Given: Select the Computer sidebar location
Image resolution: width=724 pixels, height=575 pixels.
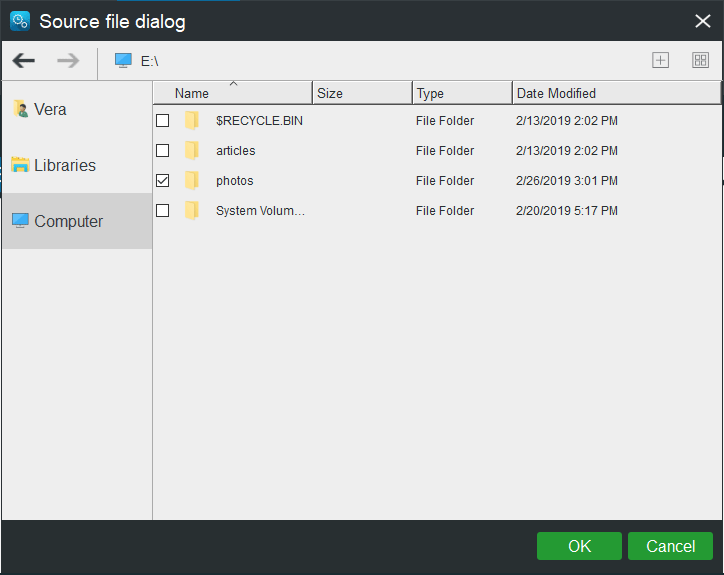Looking at the screenshot, I should (x=77, y=221).
